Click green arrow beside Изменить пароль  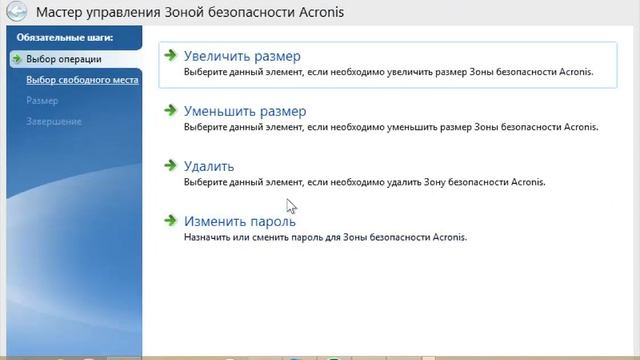pyautogui.click(x=170, y=220)
